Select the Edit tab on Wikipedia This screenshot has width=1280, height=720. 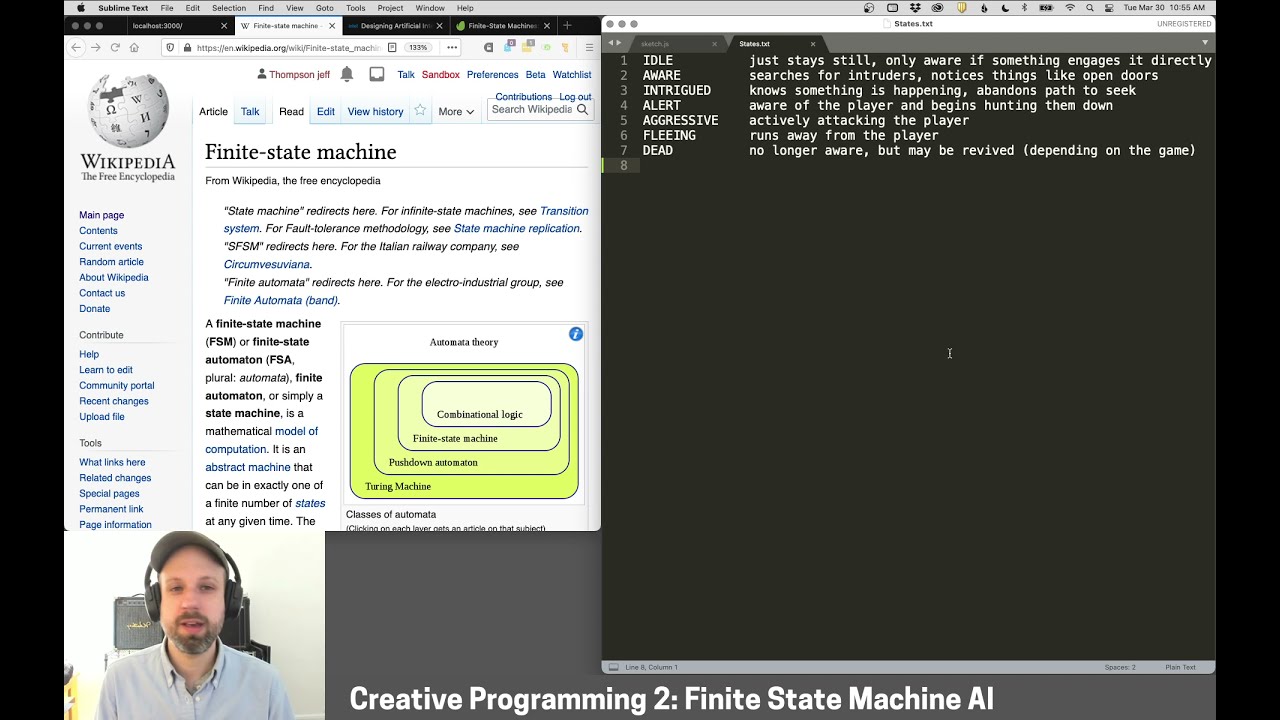326,112
